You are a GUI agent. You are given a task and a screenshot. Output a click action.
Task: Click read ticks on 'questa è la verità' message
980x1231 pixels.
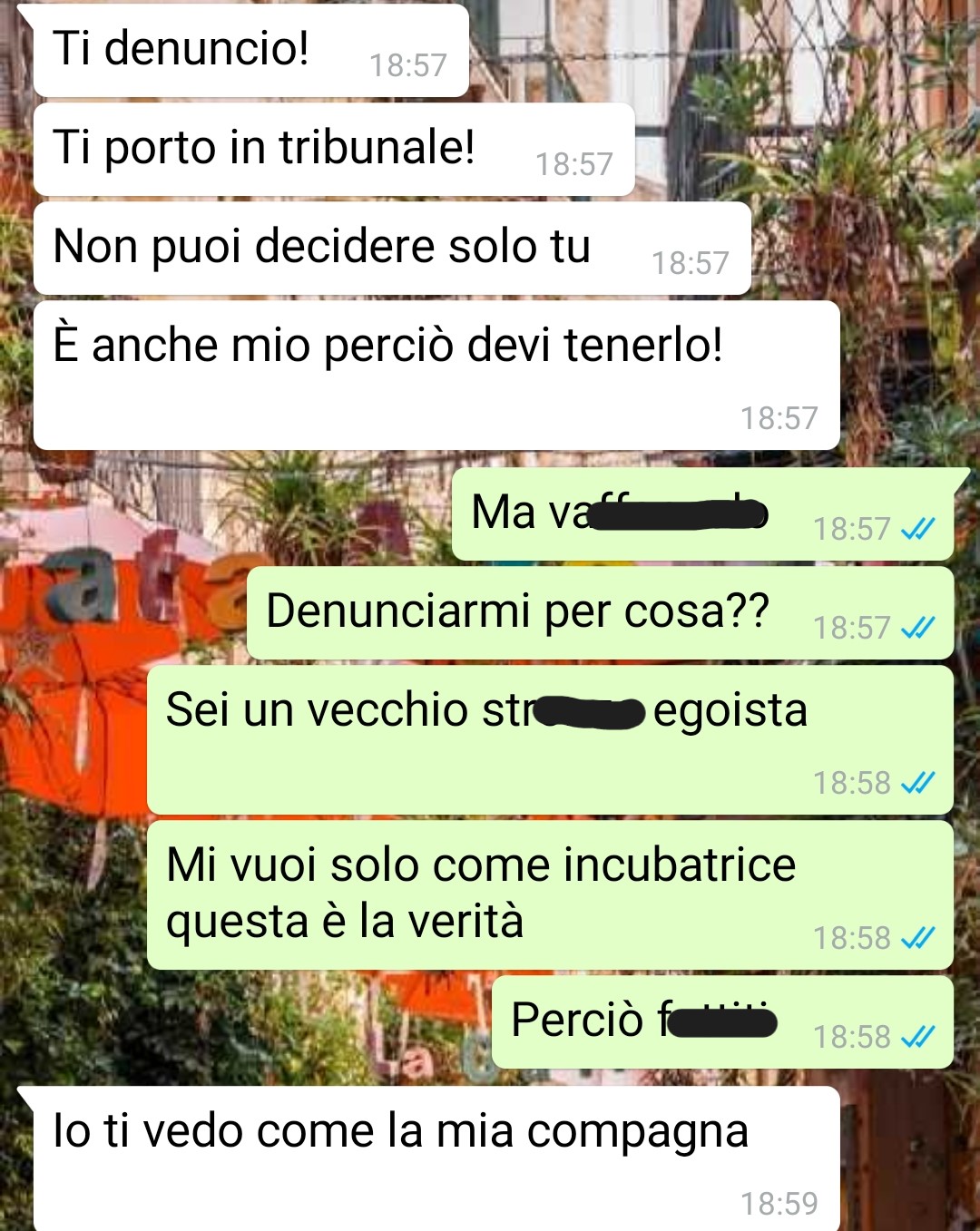917,938
